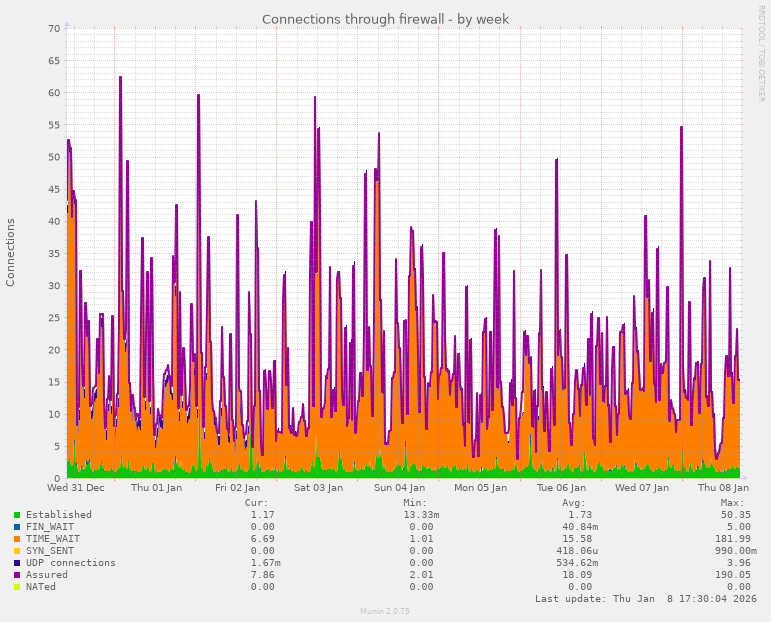Click the Assured max value 190.05

733,575
